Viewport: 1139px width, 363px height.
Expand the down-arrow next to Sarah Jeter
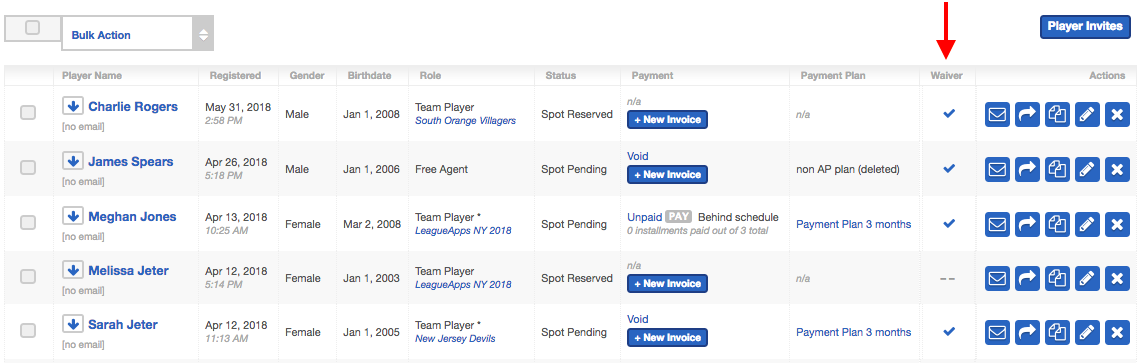coord(72,325)
